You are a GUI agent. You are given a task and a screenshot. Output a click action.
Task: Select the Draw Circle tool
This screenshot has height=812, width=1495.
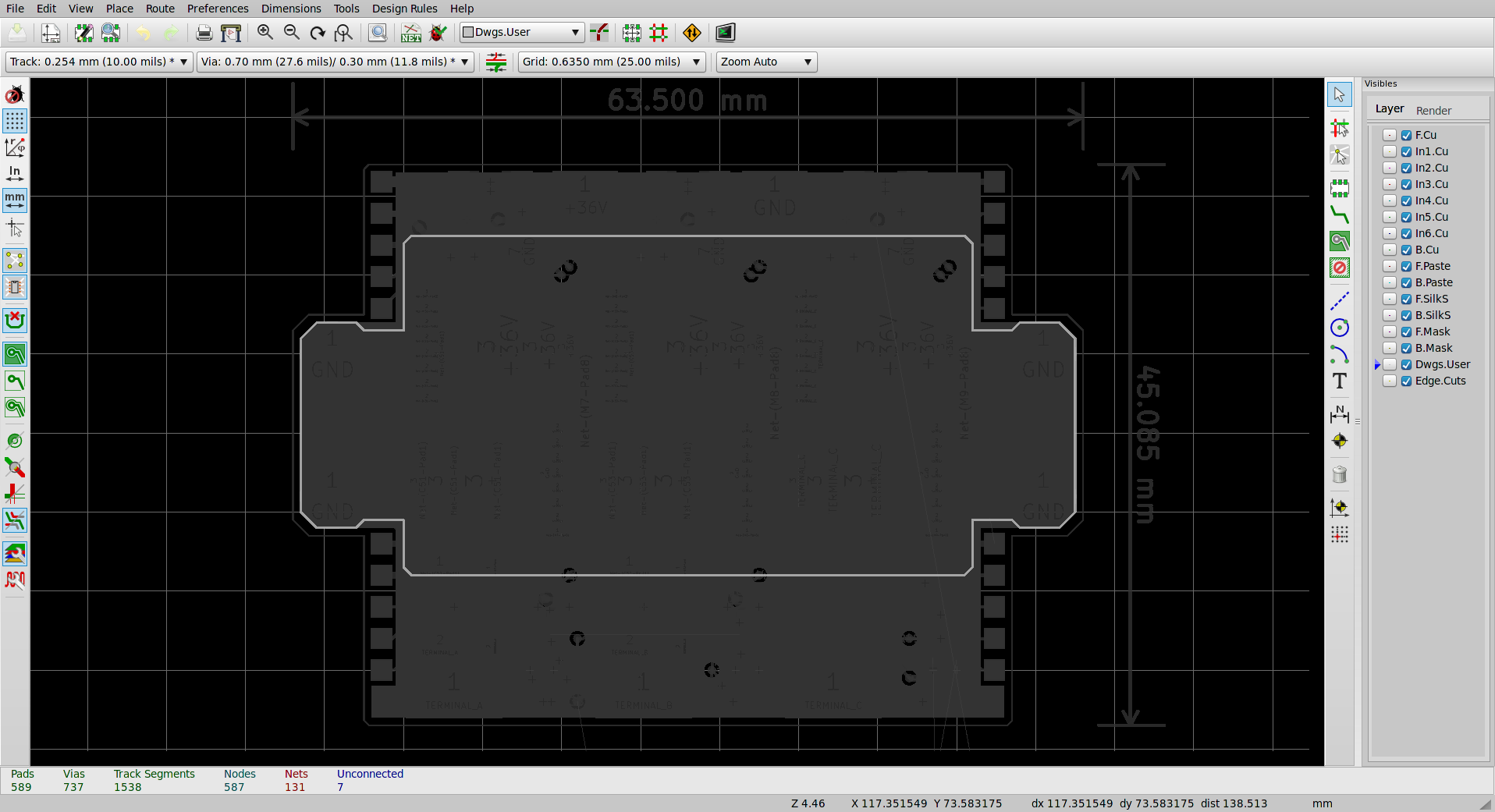1339,328
